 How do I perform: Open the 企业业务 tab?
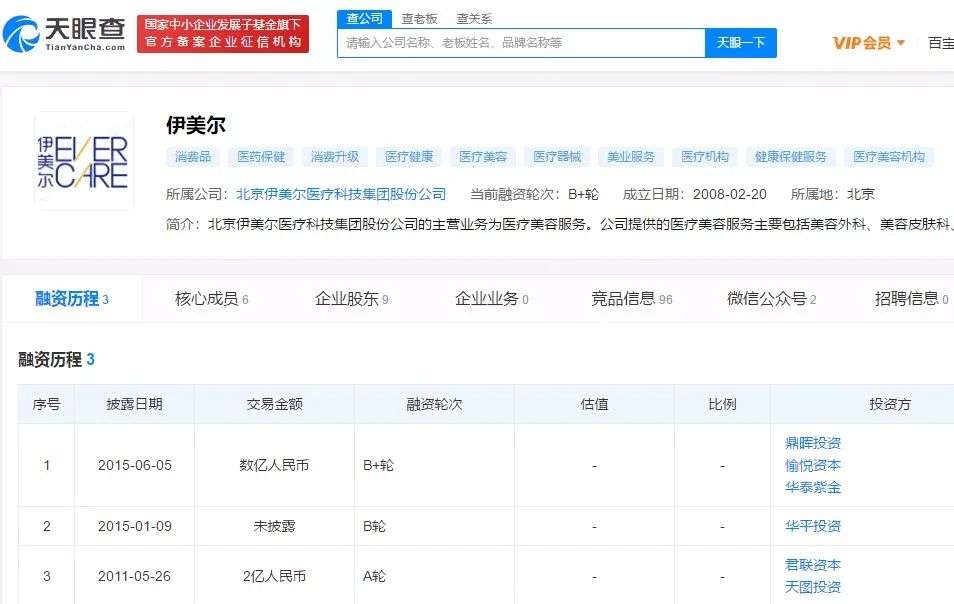(x=492, y=299)
